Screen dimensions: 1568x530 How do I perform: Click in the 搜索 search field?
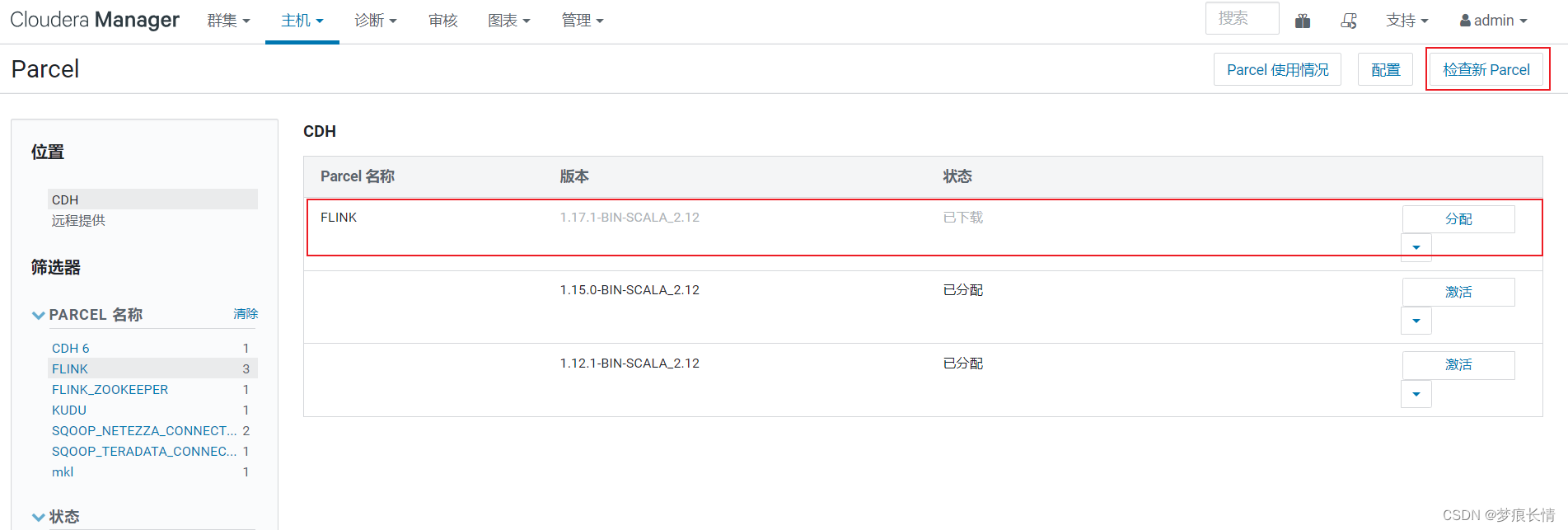pyautogui.click(x=1242, y=18)
